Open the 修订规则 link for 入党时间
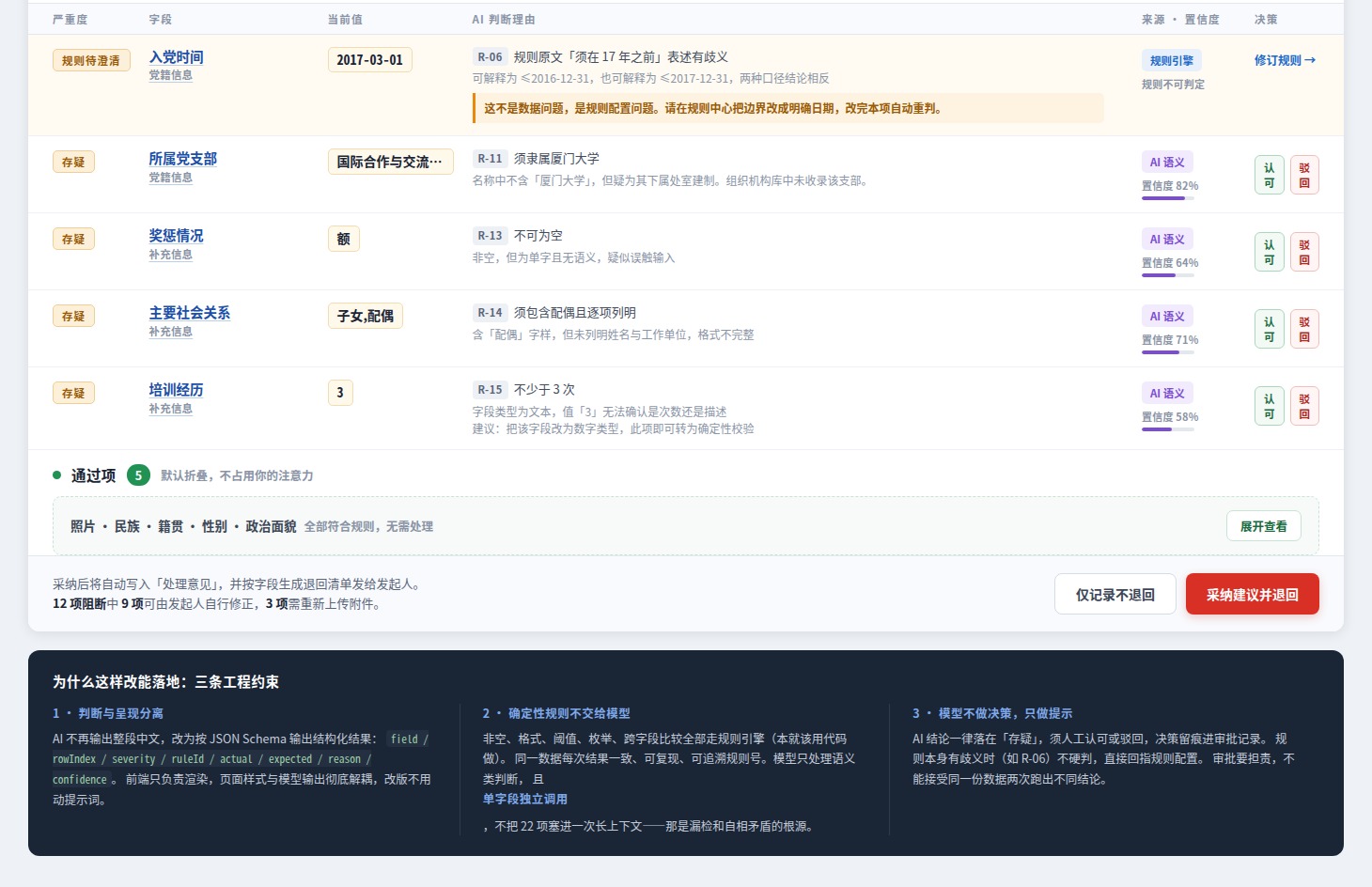 click(x=1285, y=60)
